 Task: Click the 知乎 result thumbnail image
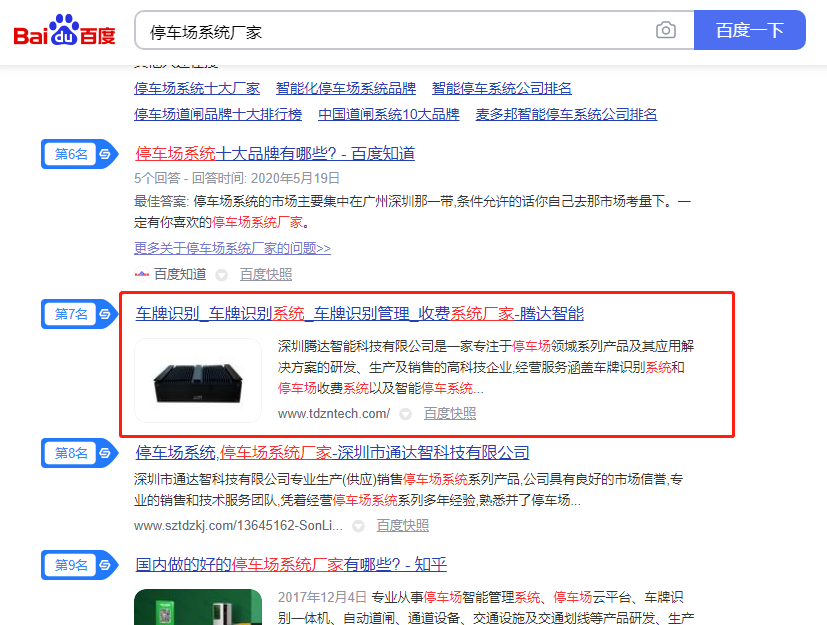(198, 607)
